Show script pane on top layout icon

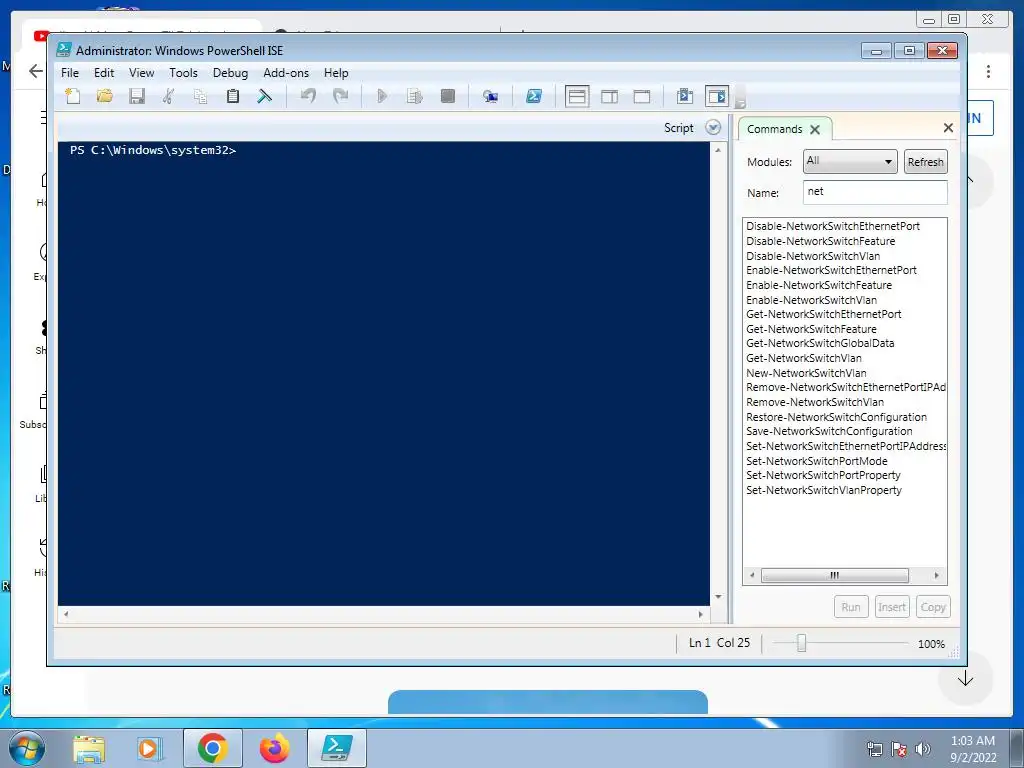click(x=577, y=97)
